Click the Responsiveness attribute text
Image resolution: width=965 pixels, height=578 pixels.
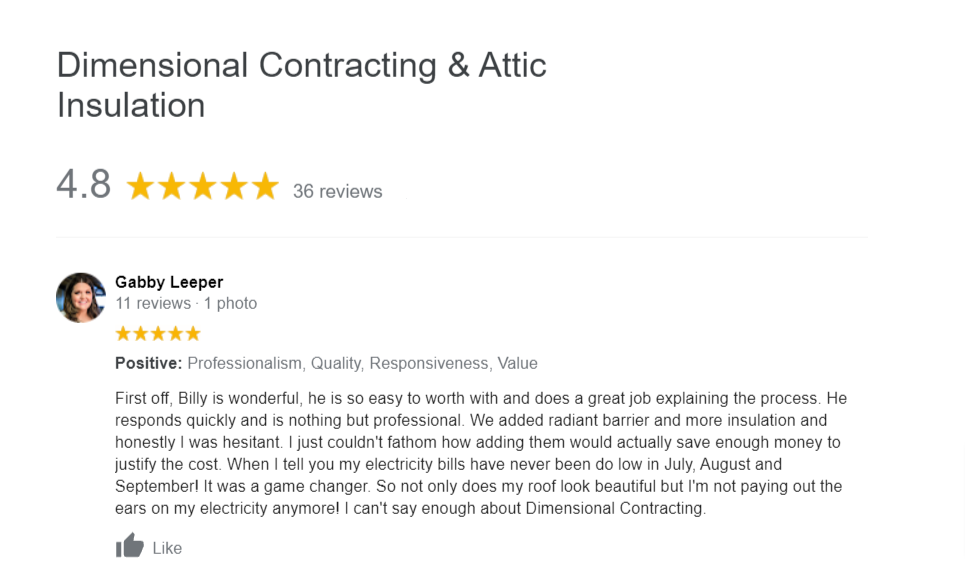point(430,363)
